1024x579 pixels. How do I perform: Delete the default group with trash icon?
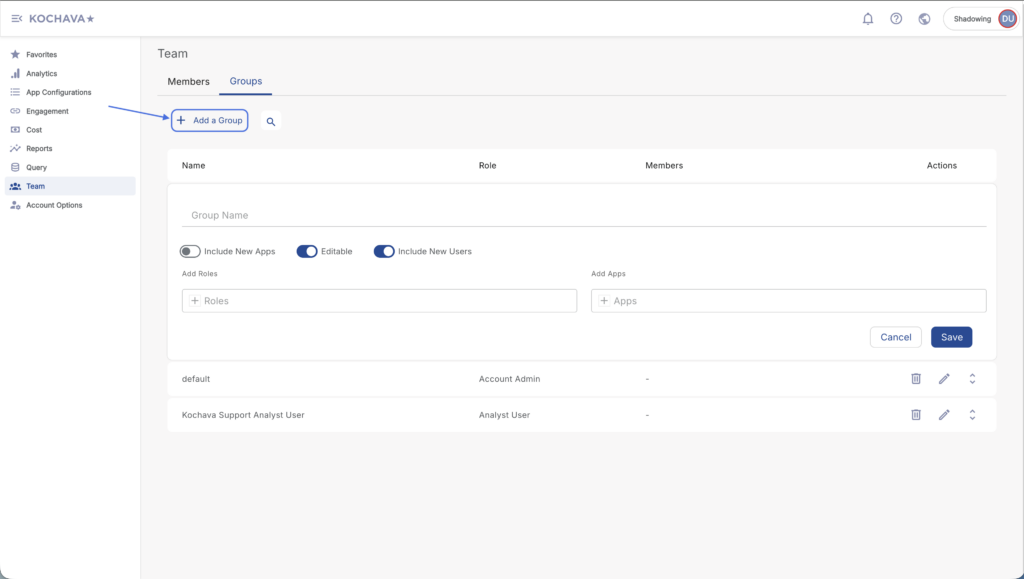pyautogui.click(x=915, y=379)
